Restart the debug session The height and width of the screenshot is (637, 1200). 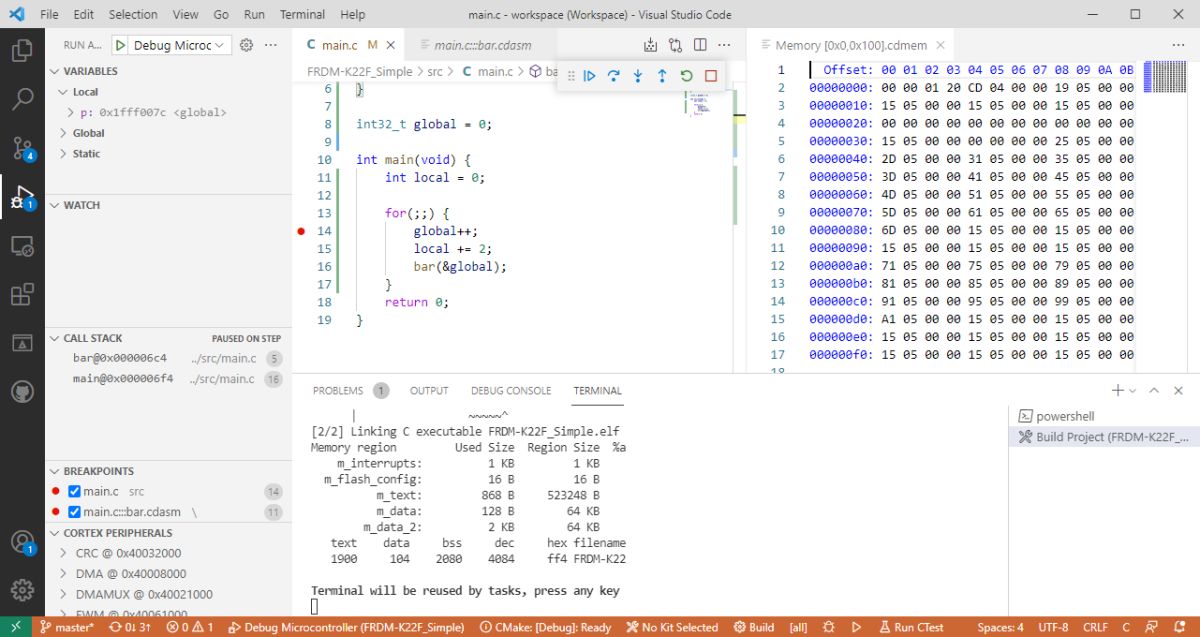pos(686,76)
